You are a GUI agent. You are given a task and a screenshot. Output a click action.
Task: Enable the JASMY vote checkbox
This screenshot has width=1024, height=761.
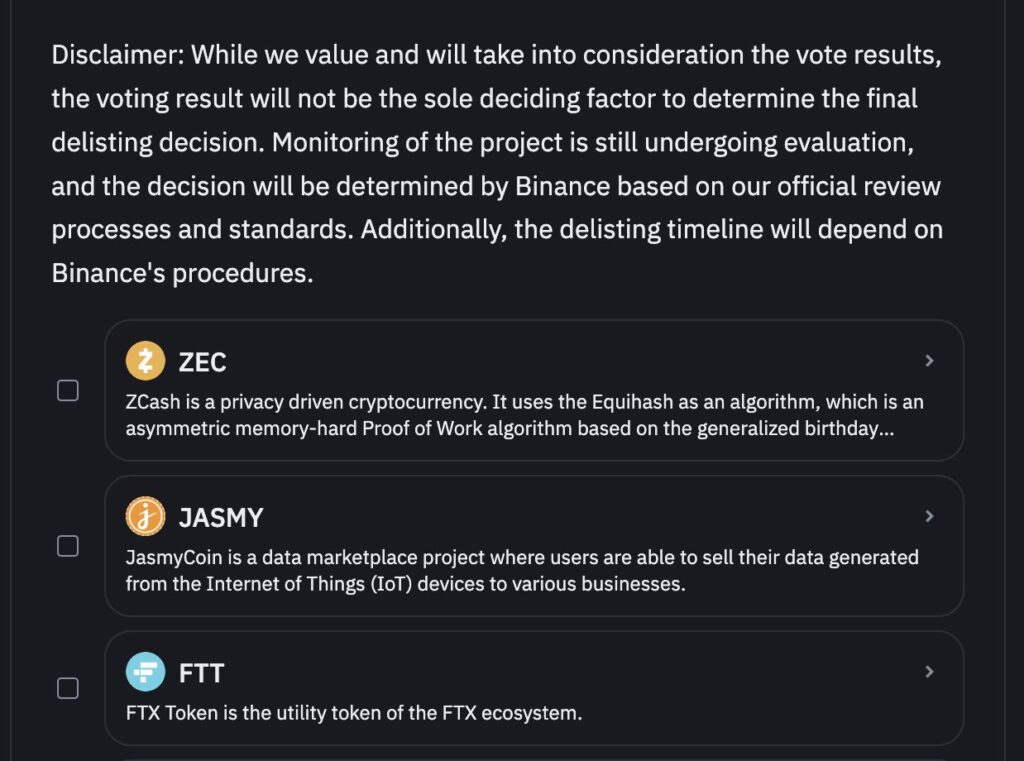point(68,546)
